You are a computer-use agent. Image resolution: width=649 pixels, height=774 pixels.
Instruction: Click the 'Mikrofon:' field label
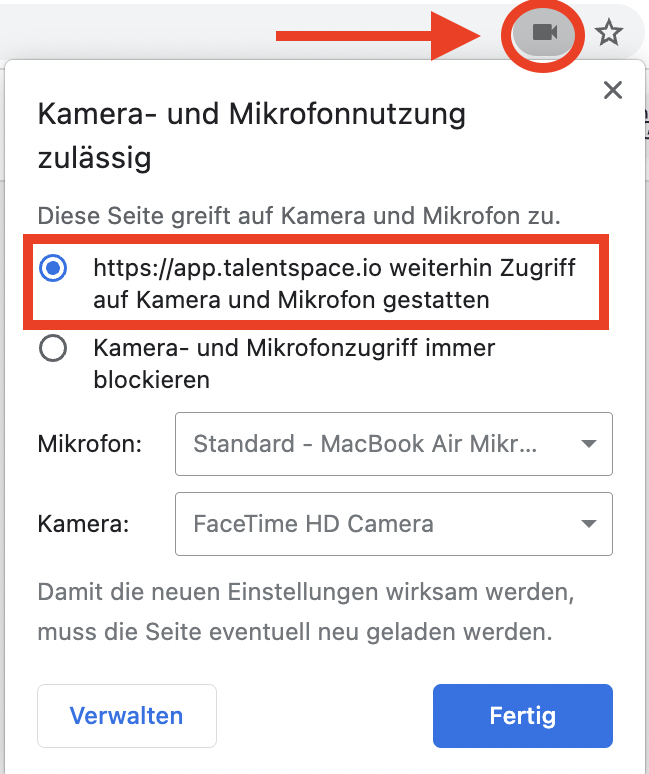[x=90, y=444]
